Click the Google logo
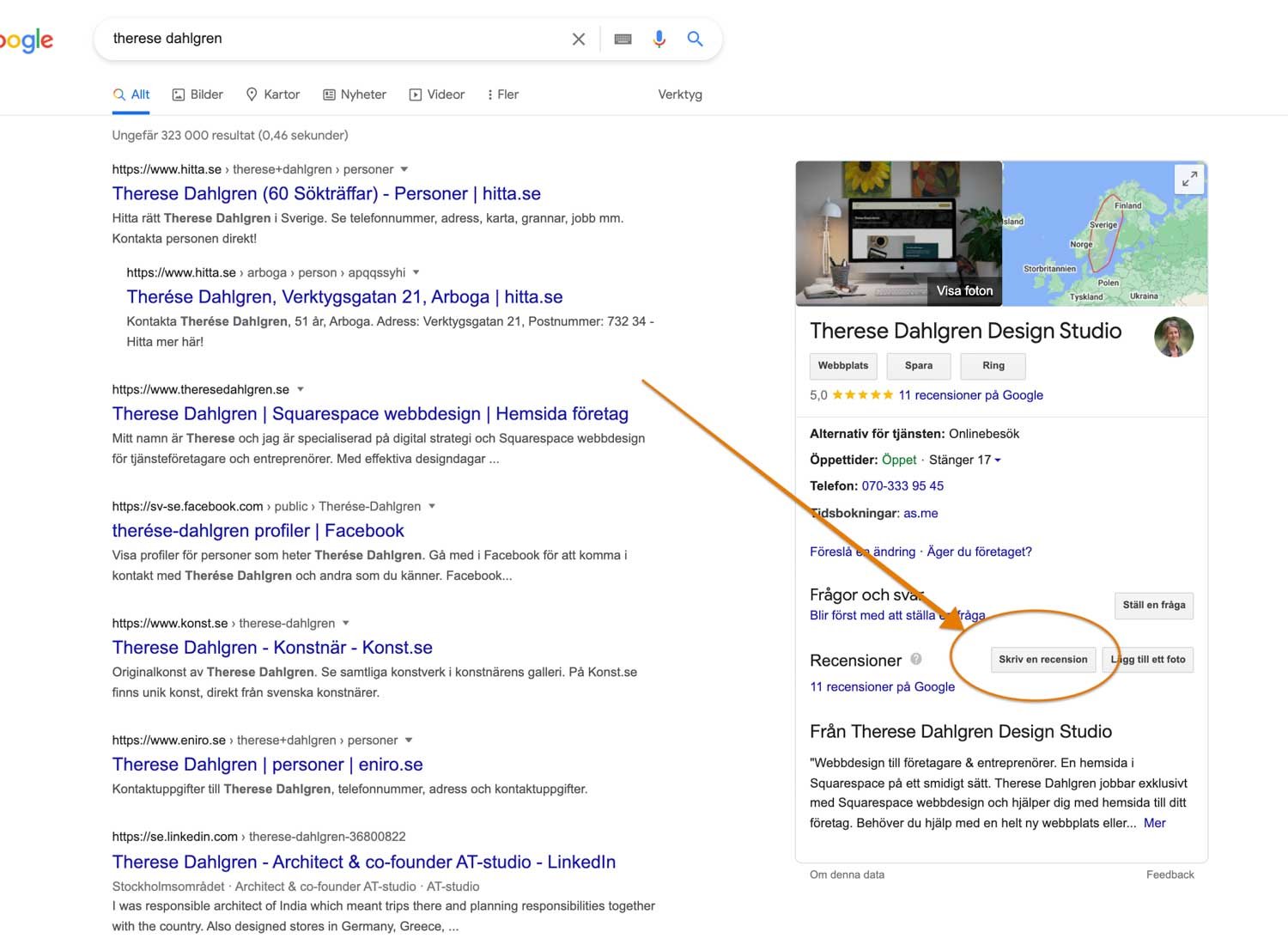The width and height of the screenshot is (1288, 951). point(26,40)
